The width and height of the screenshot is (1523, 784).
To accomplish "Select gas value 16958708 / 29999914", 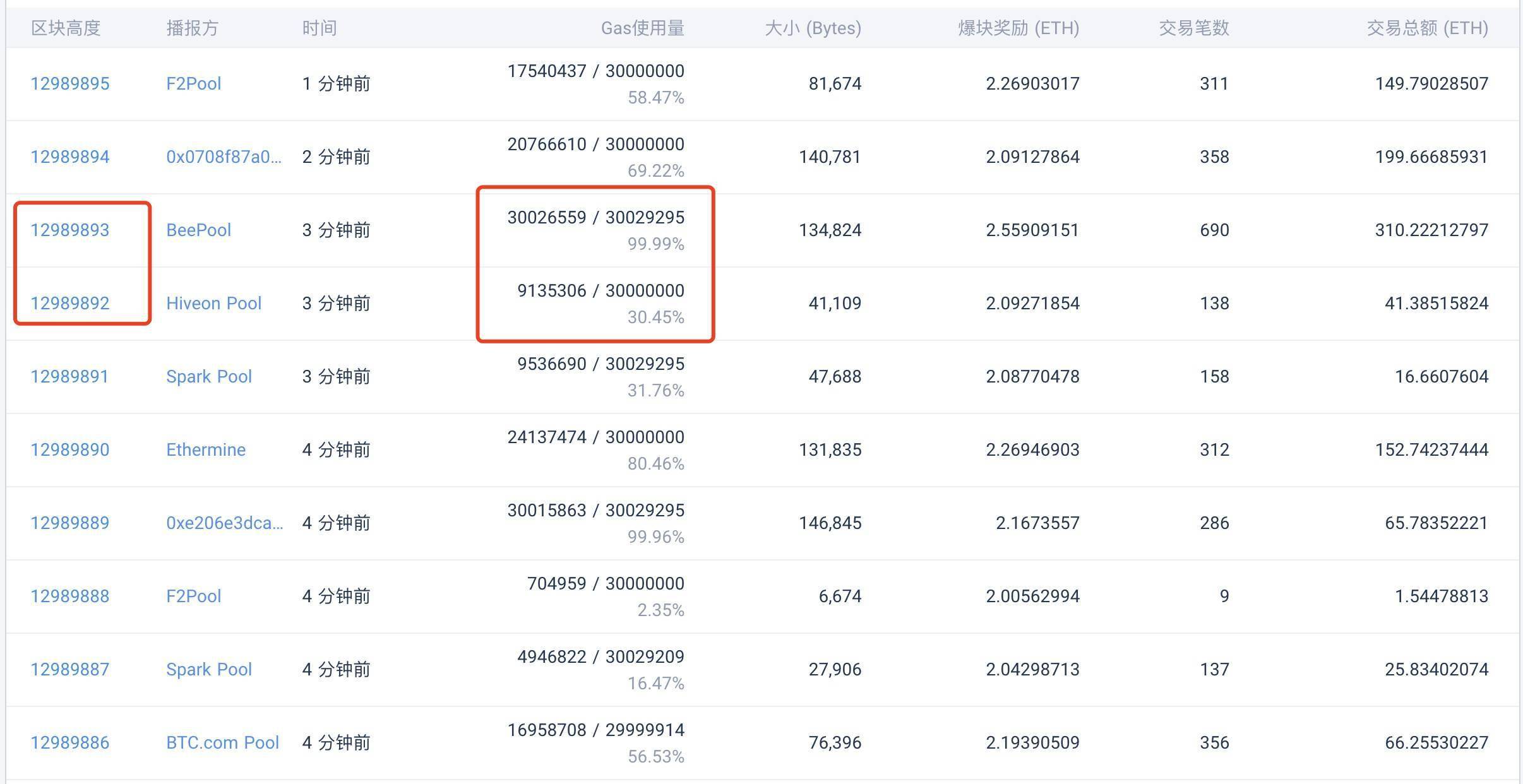I will (x=596, y=730).
